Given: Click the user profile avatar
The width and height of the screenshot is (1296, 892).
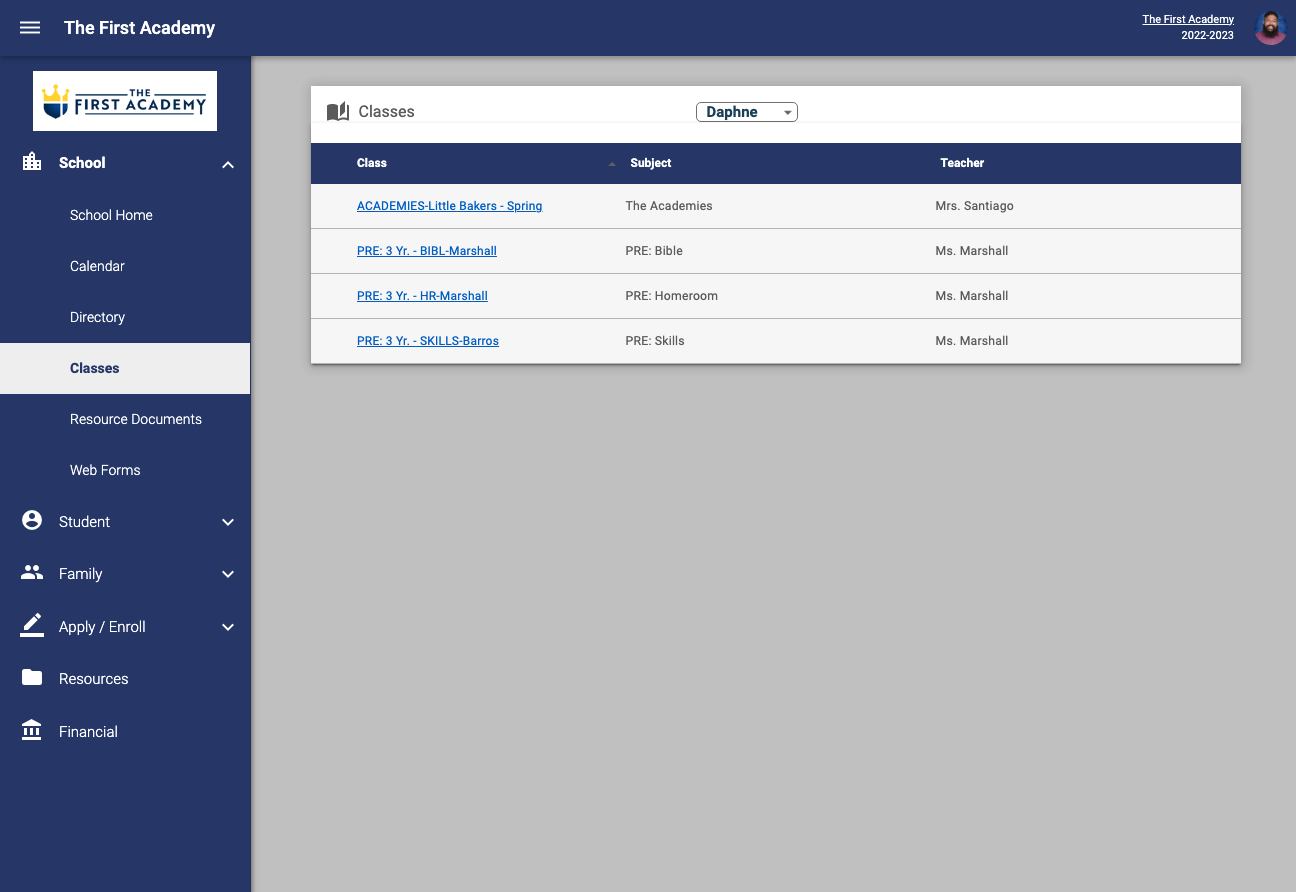Looking at the screenshot, I should pos(1270,28).
